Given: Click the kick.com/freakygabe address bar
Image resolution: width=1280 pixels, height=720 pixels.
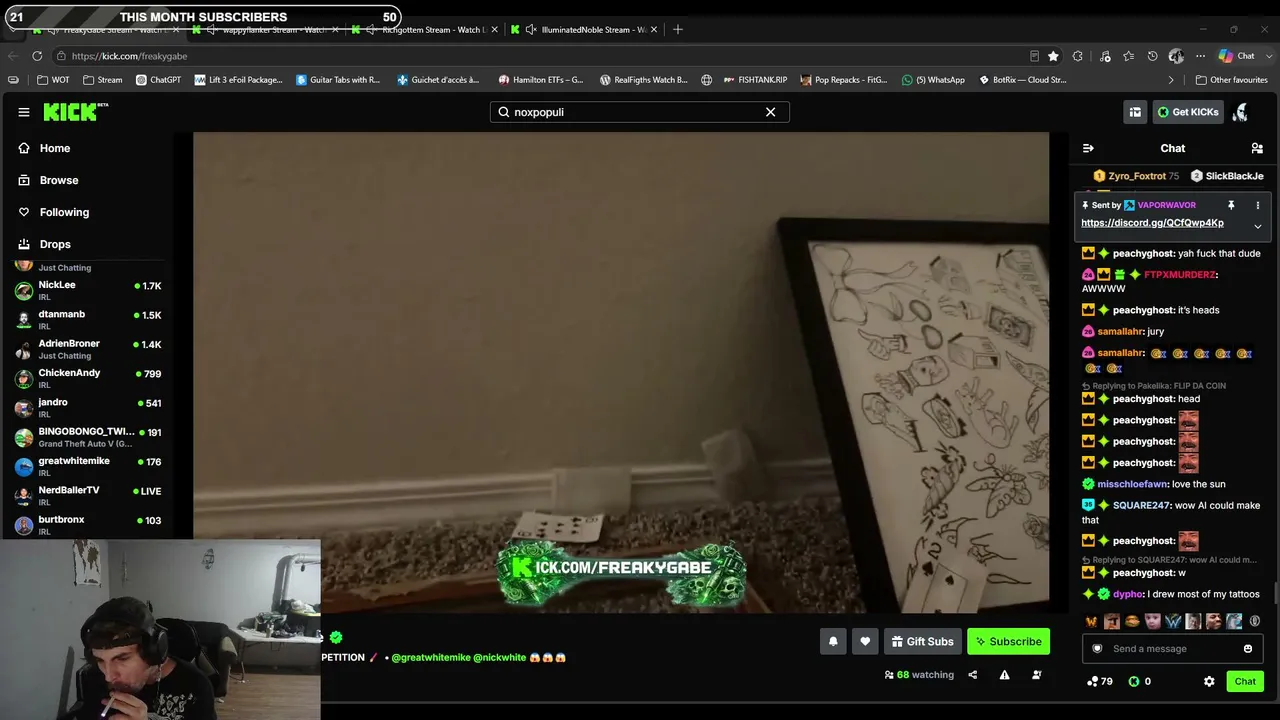Looking at the screenshot, I should click(540, 56).
